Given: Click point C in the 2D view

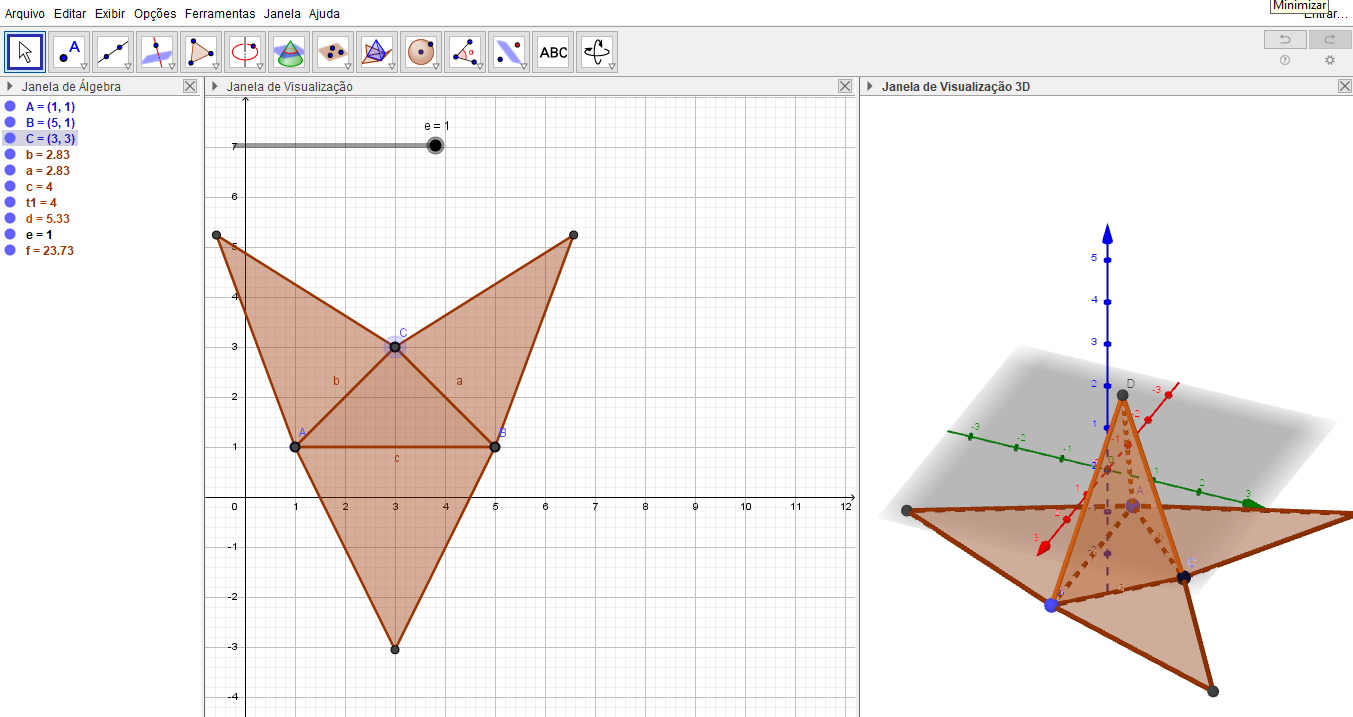Looking at the screenshot, I should click(395, 347).
